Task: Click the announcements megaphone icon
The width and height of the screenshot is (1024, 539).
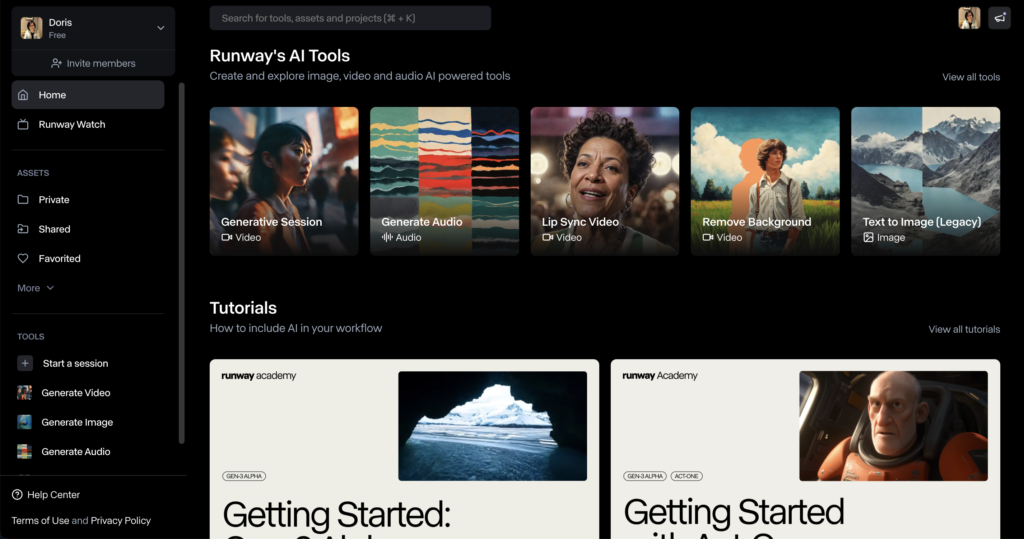Action: click(x=999, y=18)
